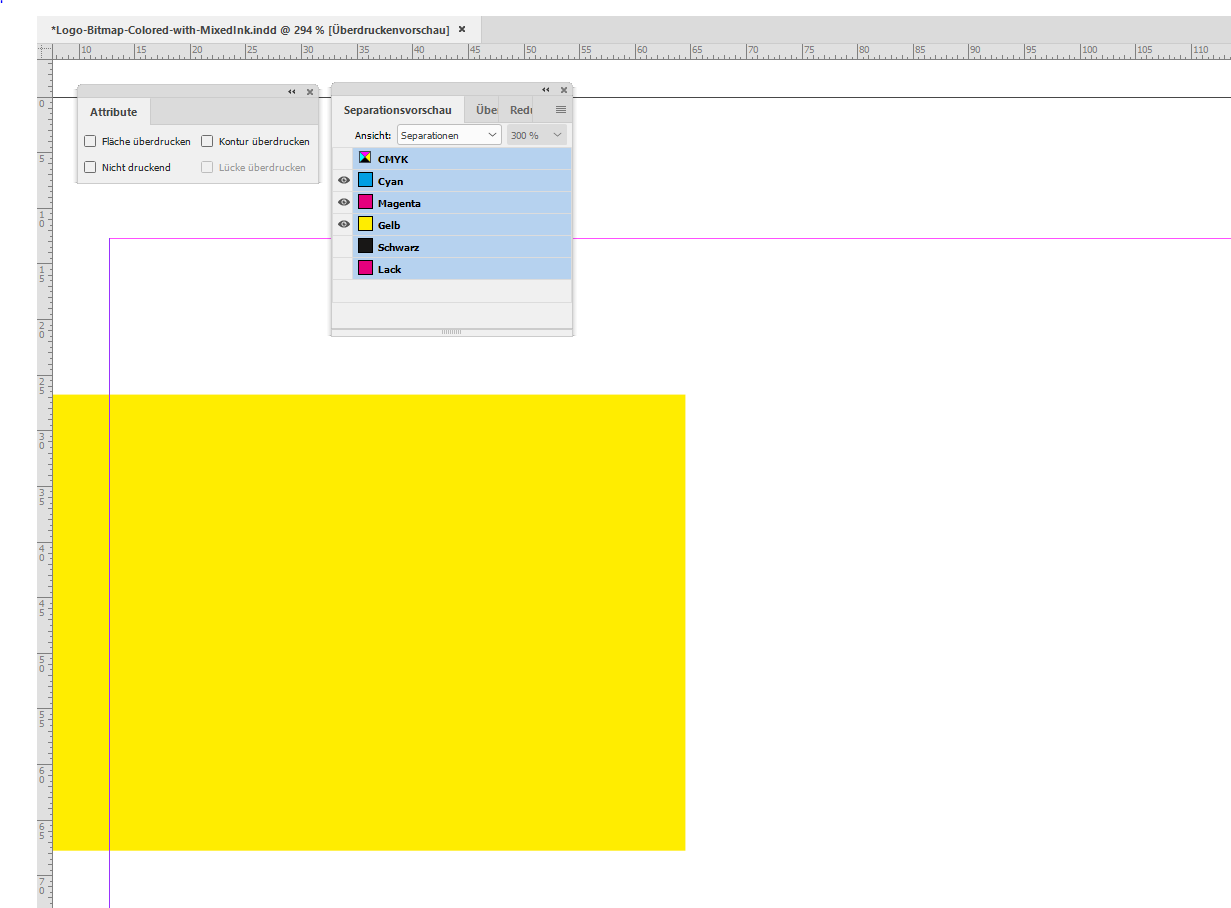Image resolution: width=1231 pixels, height=908 pixels.
Task: Select the CMYK row label
Action: point(393,160)
